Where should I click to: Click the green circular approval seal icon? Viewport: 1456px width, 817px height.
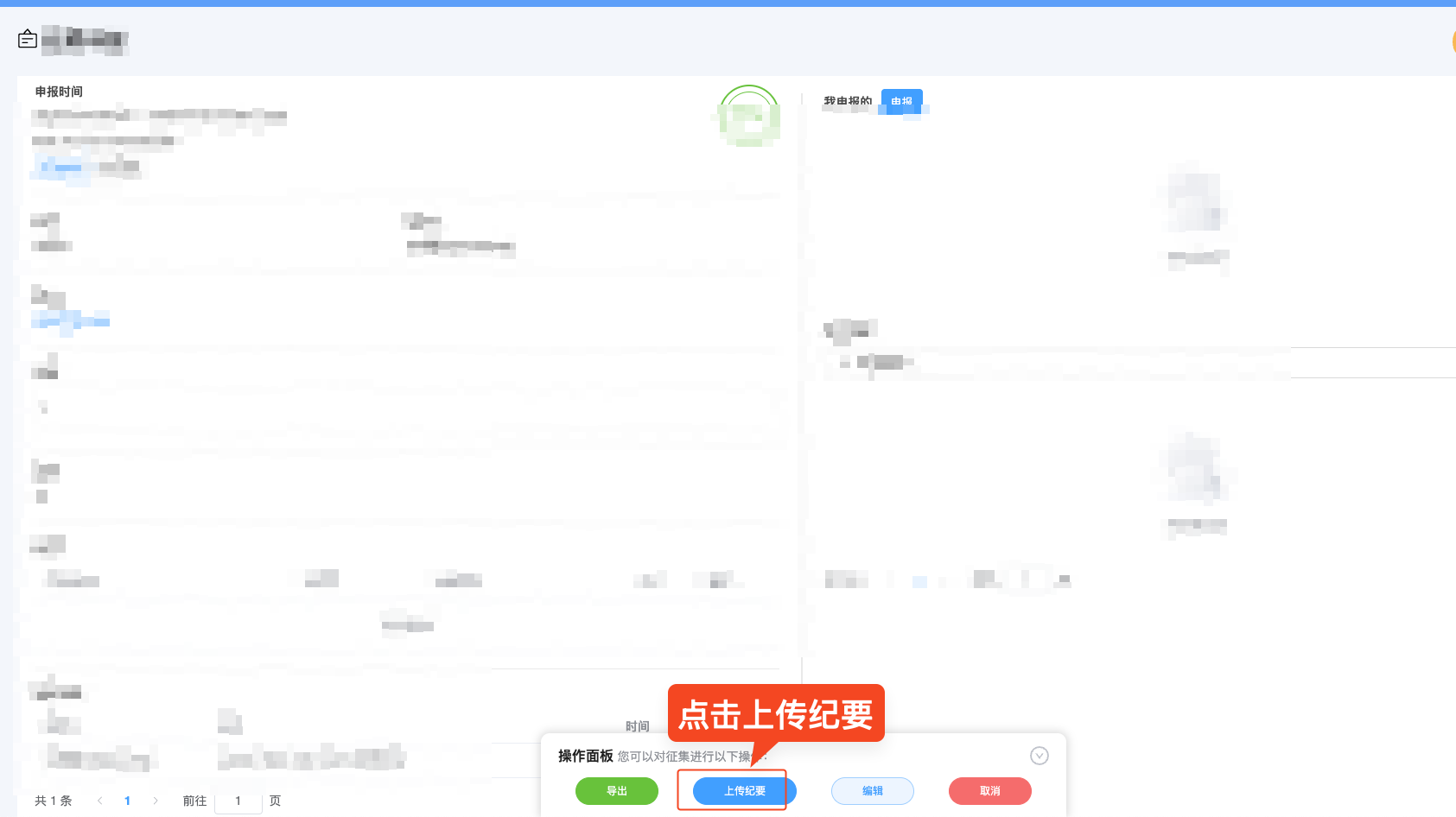click(748, 117)
